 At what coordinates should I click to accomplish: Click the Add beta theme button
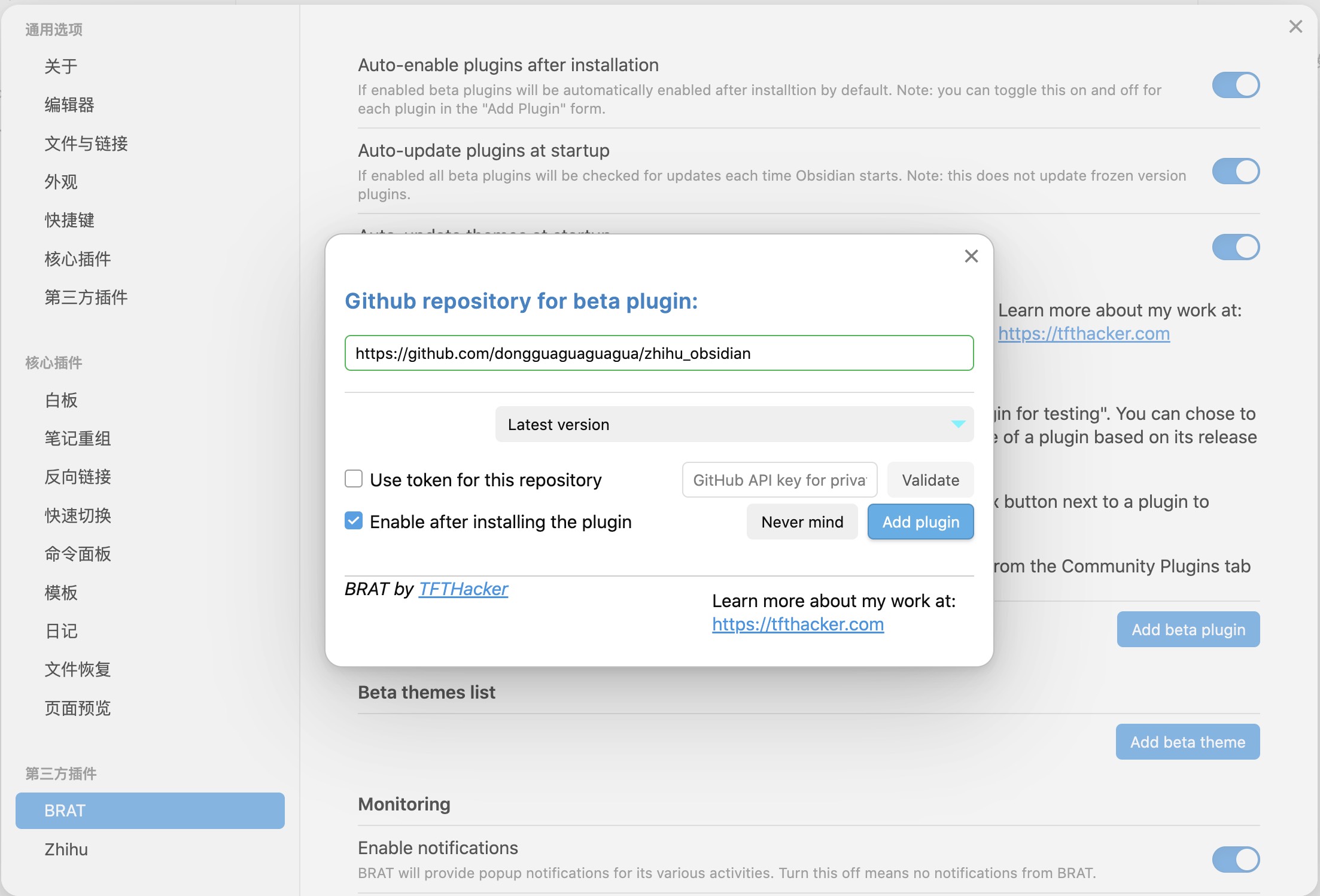coord(1187,741)
